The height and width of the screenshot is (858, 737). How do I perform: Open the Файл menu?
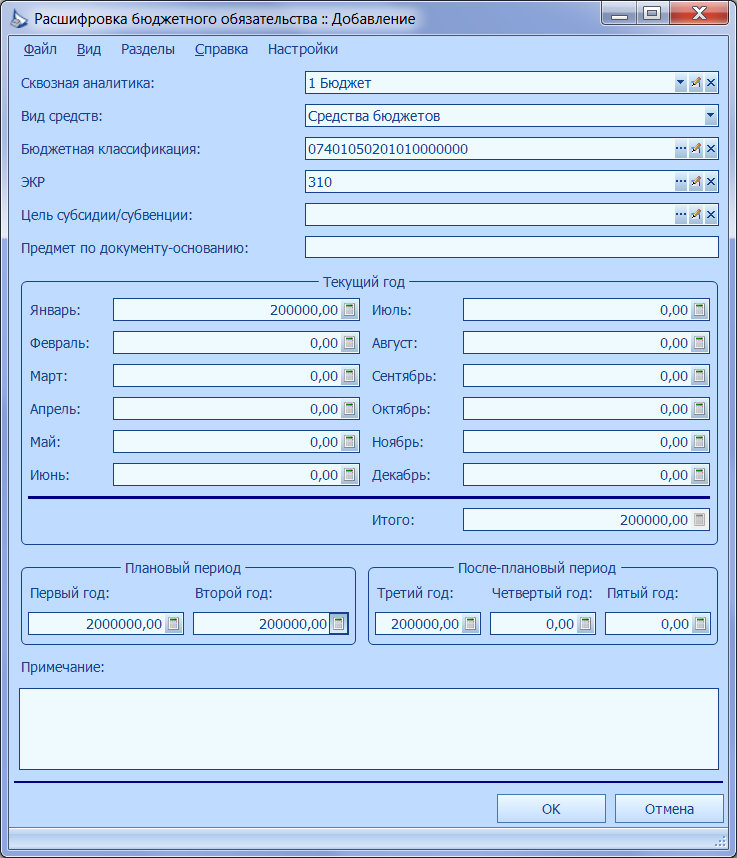(x=40, y=49)
